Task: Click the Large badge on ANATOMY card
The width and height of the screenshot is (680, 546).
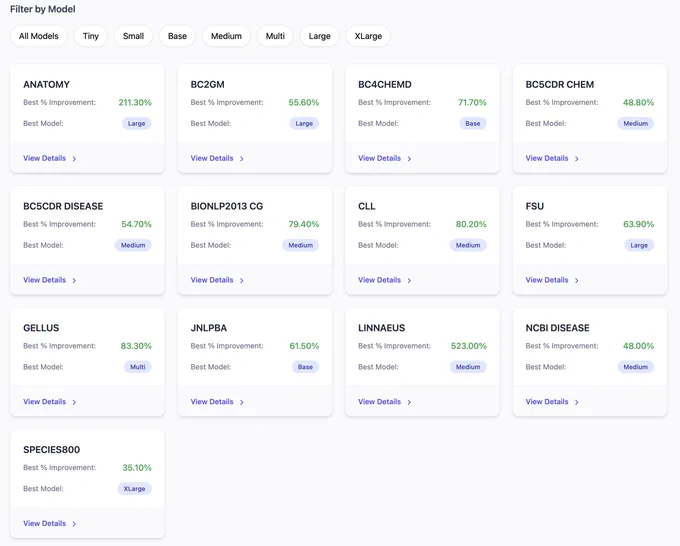Action: (136, 124)
